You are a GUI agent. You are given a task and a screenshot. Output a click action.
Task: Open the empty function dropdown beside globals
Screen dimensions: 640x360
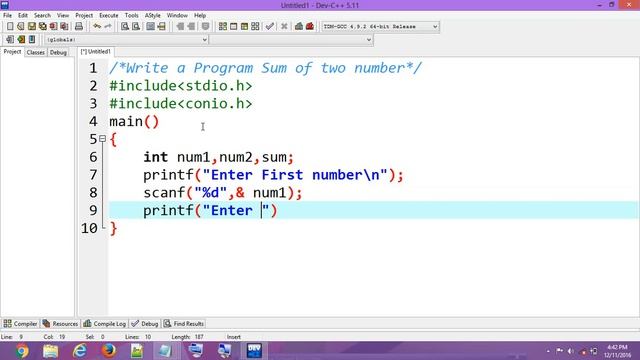[x=291, y=40]
